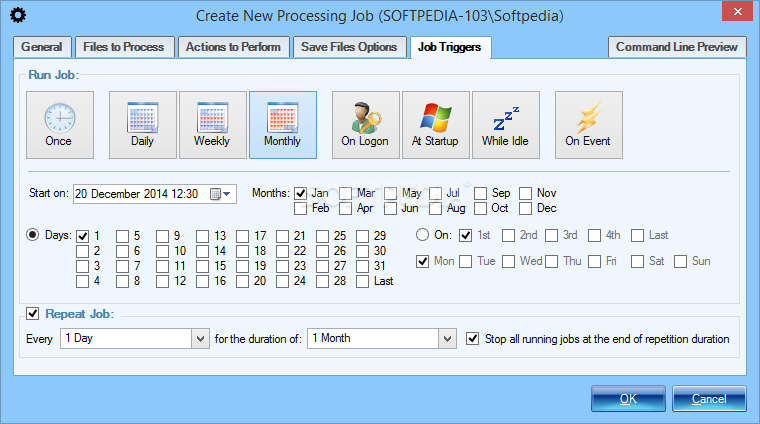Choose the Daily calendar trigger

click(142, 125)
